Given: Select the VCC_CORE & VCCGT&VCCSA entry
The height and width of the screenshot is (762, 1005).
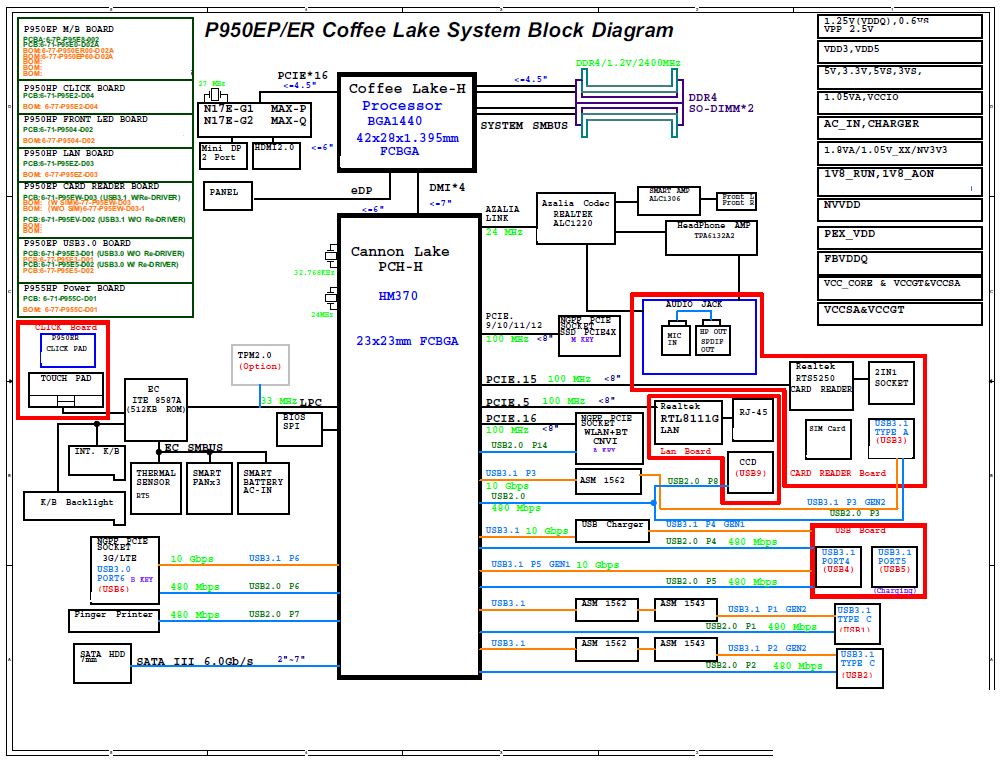Looking at the screenshot, I should coord(899,288).
